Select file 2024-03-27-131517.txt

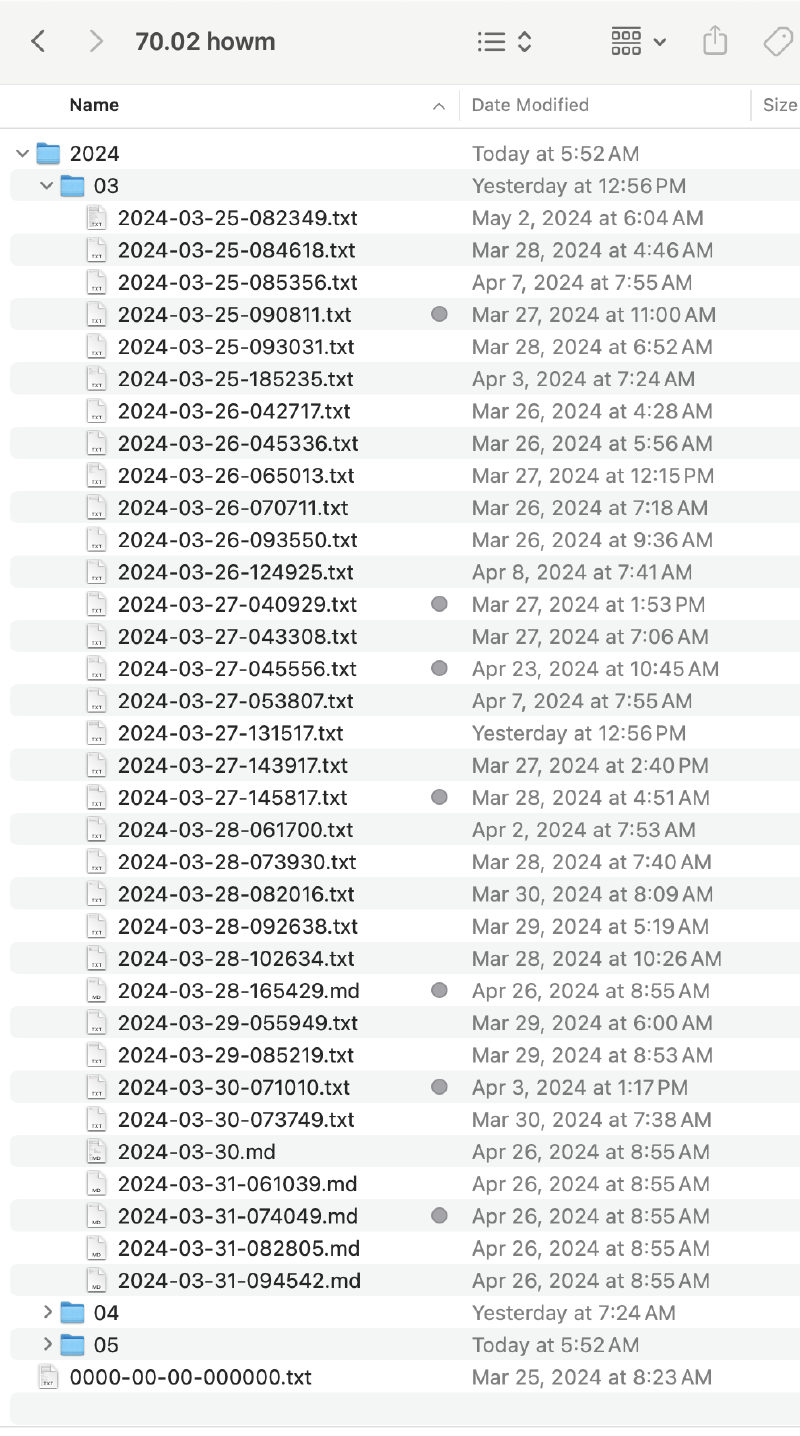(230, 733)
